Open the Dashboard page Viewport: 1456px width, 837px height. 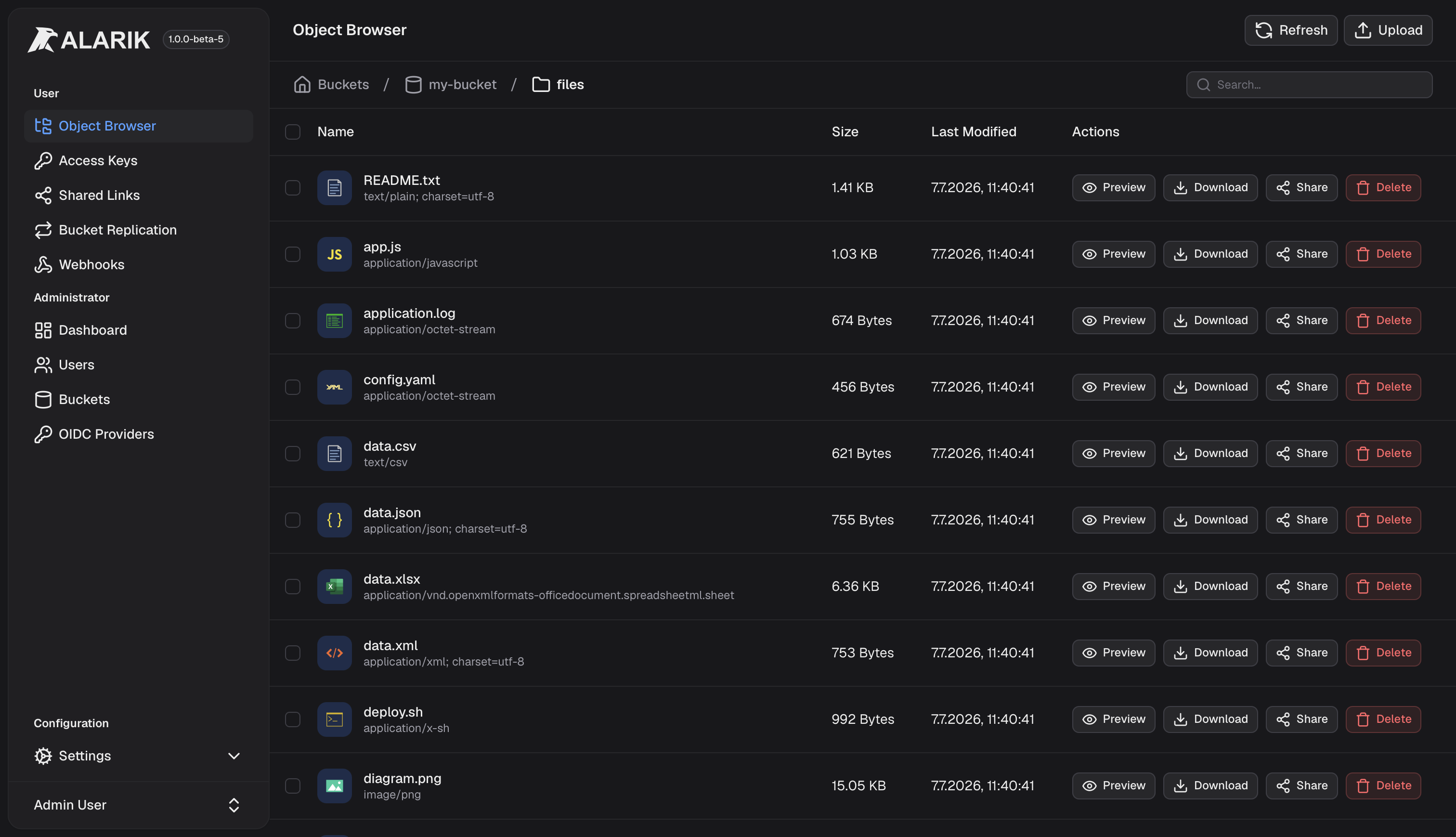[138, 330]
